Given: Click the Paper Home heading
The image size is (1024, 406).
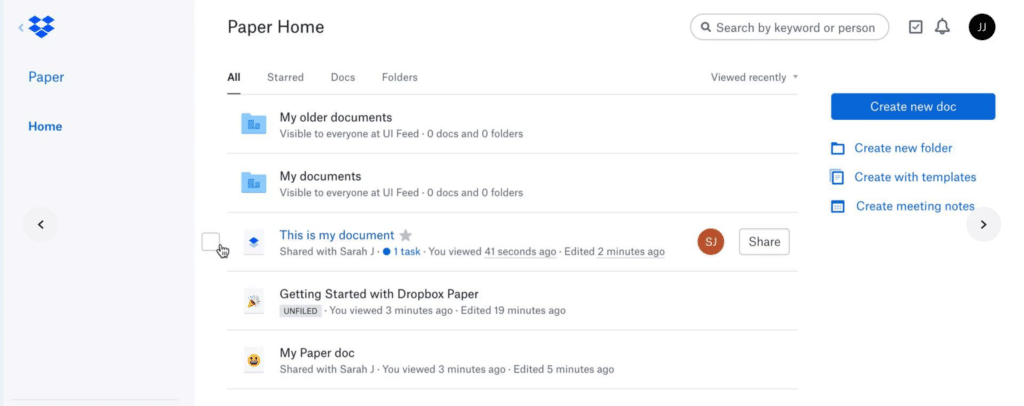Looking at the screenshot, I should (276, 27).
